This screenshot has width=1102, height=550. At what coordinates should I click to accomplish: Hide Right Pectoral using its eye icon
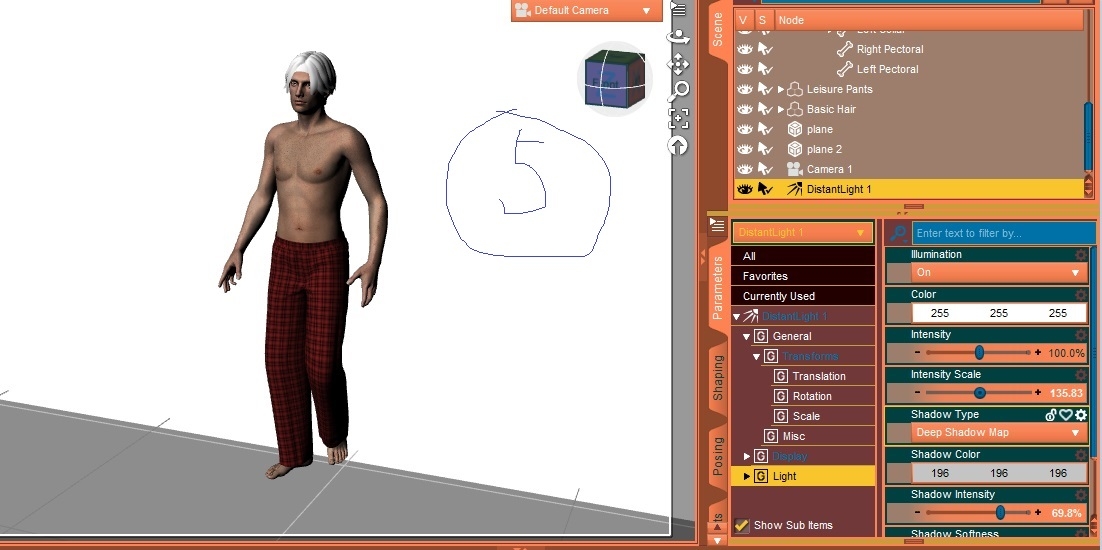[x=744, y=49]
